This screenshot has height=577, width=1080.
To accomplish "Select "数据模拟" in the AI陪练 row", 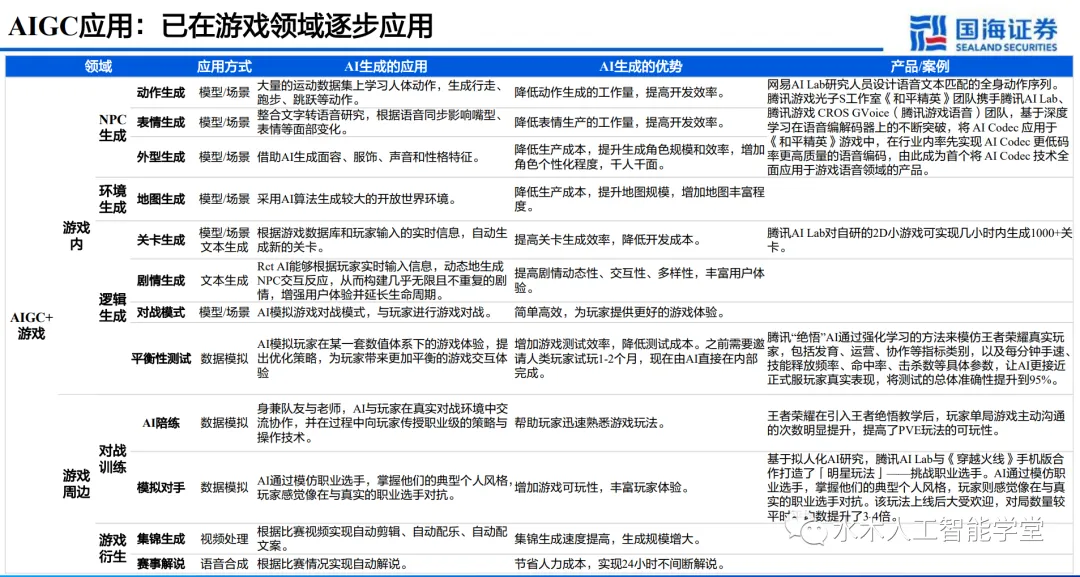I will [x=225, y=423].
